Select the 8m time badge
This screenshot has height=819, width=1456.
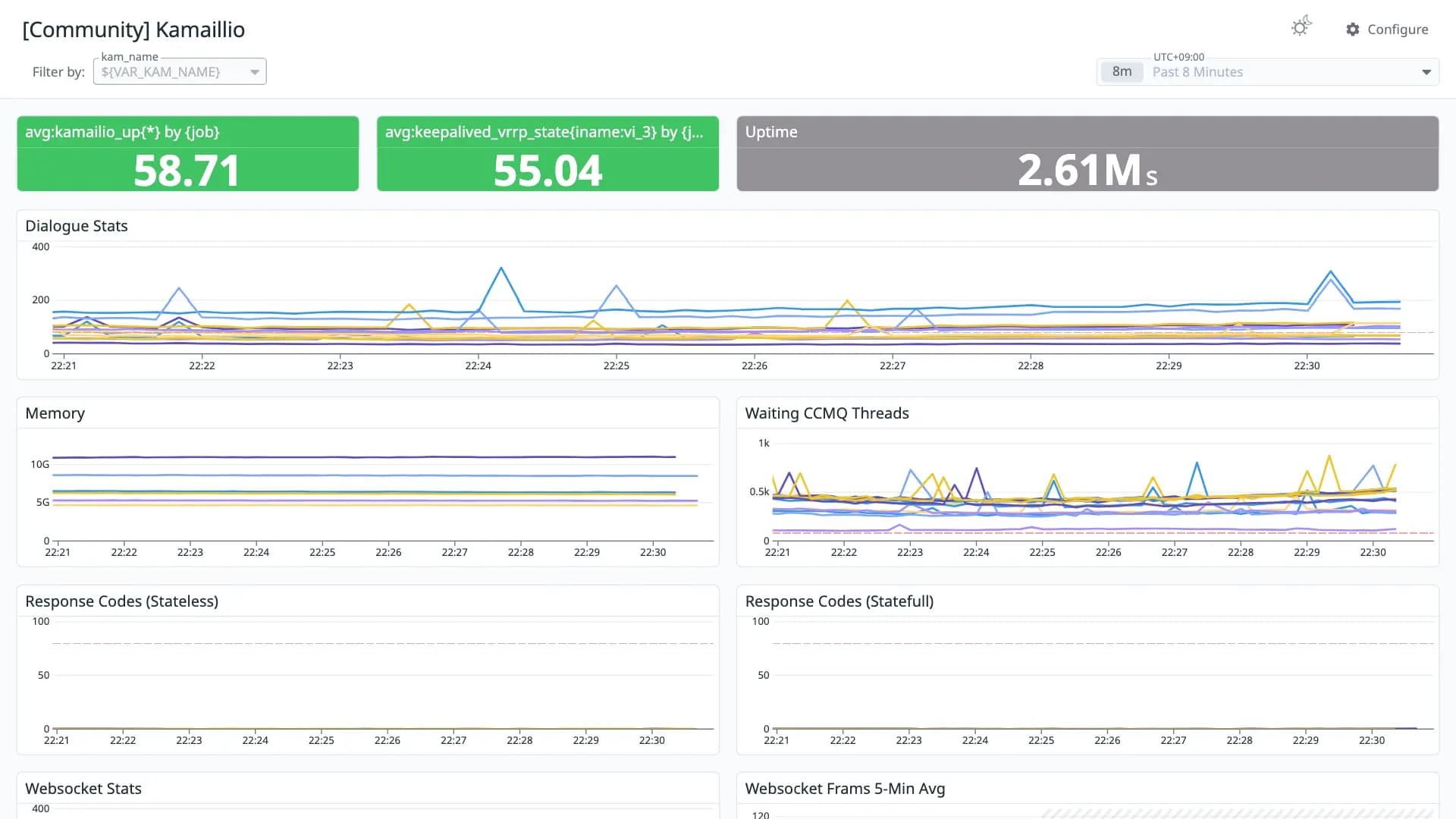1122,72
